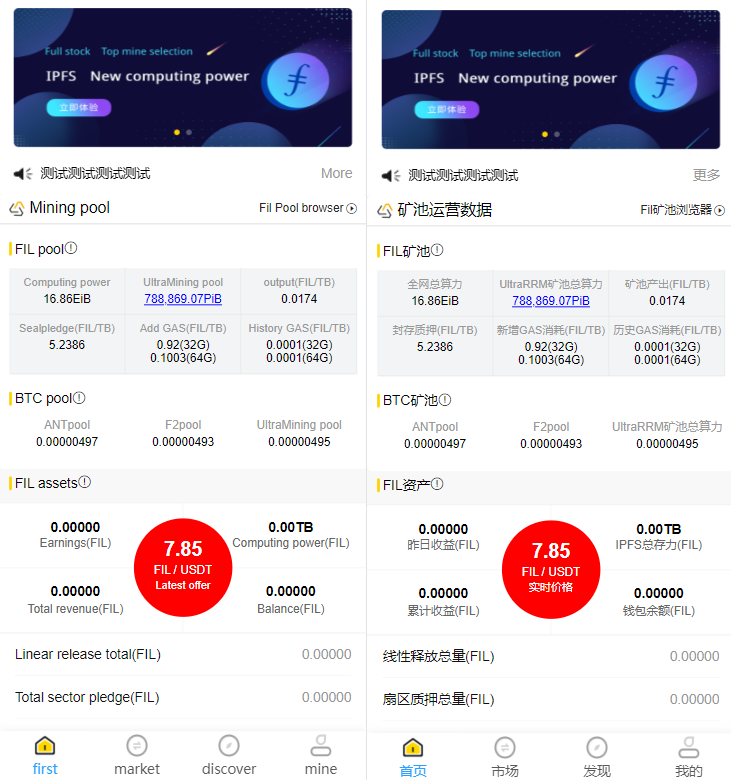Open the 我的 profile tab
This screenshot has height=780, width=731.
pos(689,758)
